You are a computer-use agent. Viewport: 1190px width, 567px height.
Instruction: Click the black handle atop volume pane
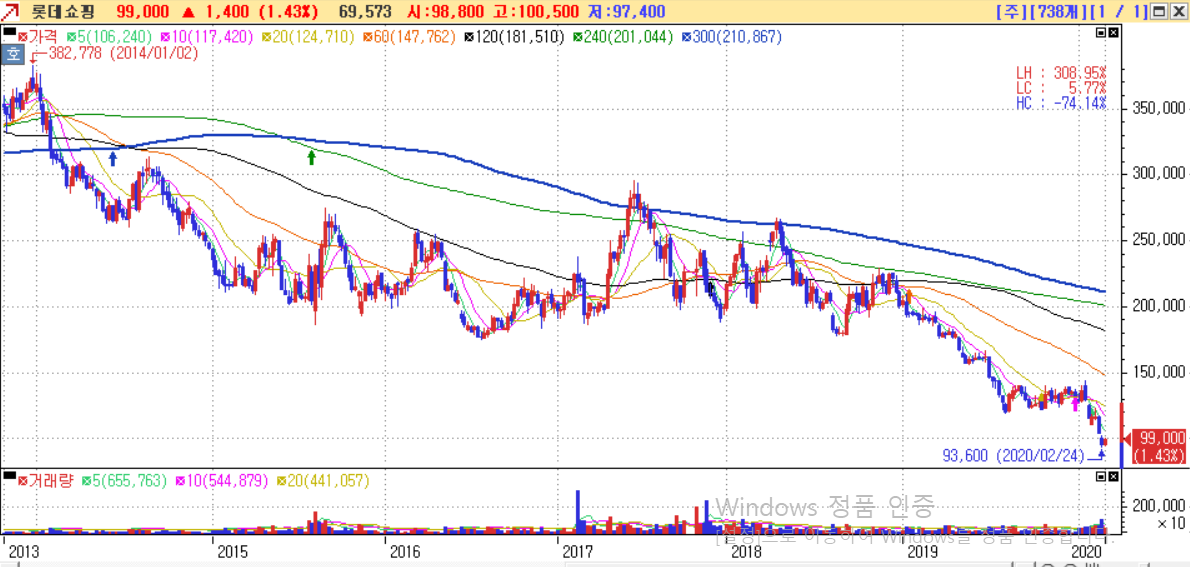click(x=8, y=476)
